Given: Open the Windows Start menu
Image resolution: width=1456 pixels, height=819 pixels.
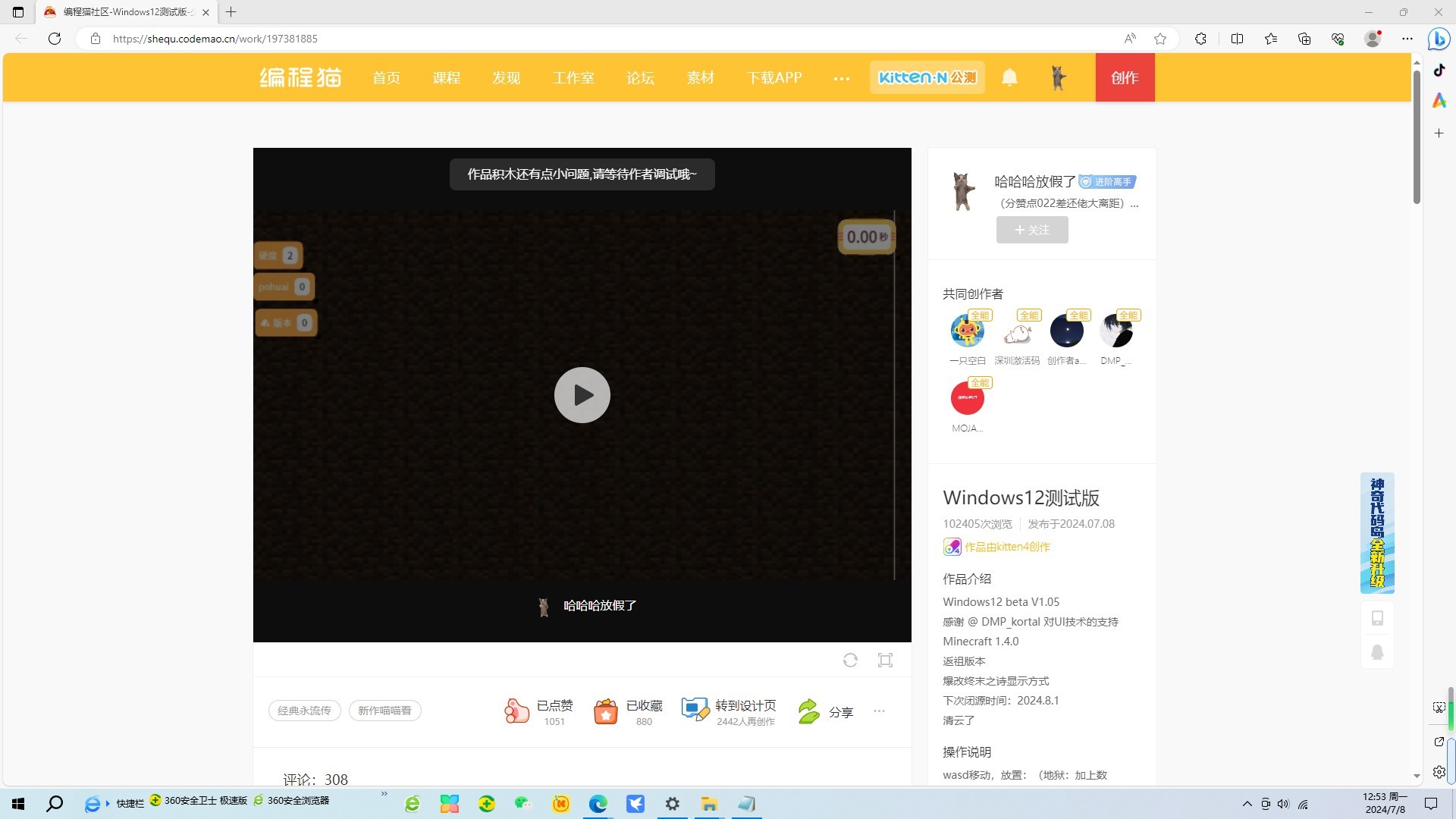Looking at the screenshot, I should click(x=18, y=804).
